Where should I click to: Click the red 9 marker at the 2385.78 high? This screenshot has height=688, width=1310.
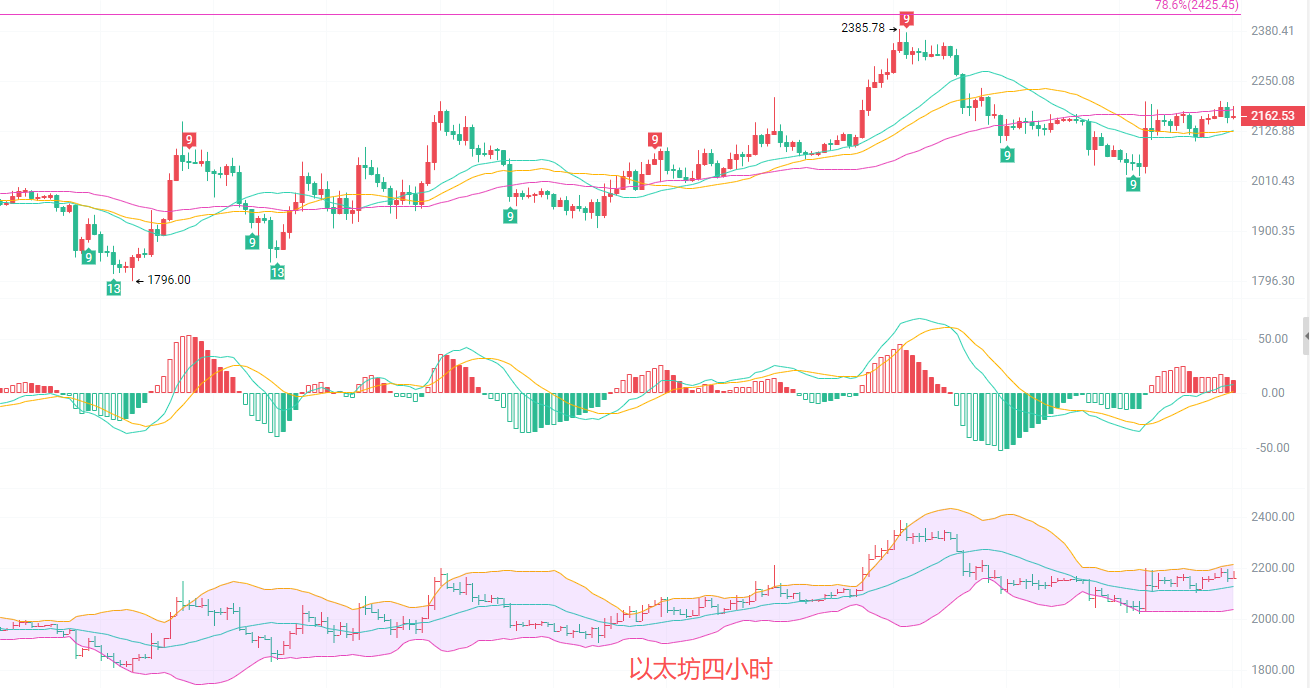(x=906, y=18)
